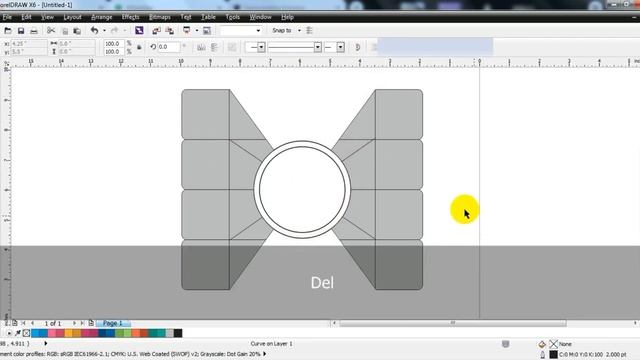Select the Page 1 tab
This screenshot has width=640, height=360.
tap(113, 323)
